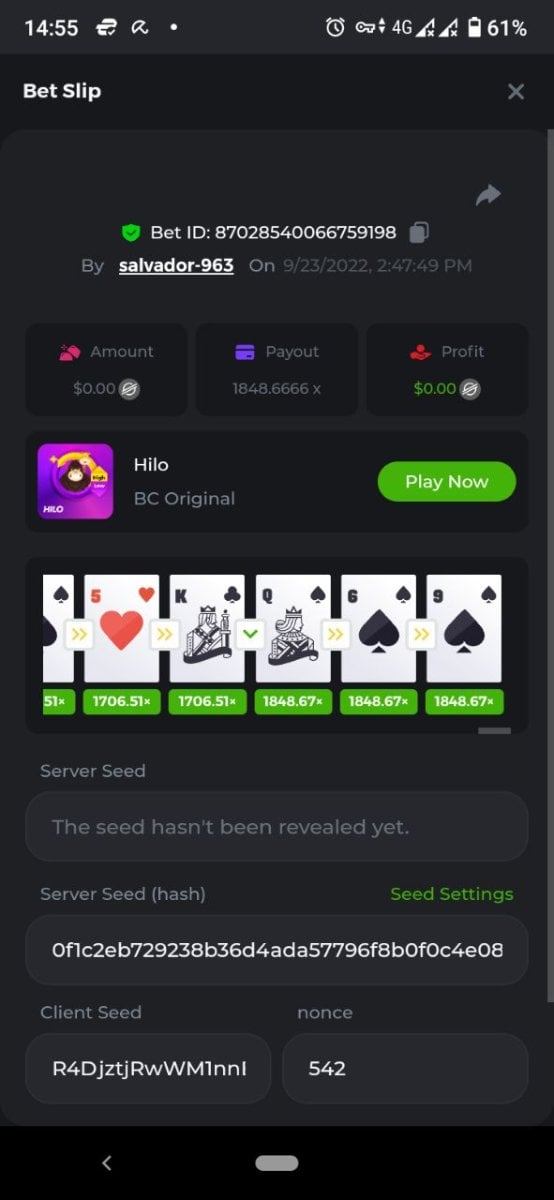Open the Hilo game thumbnail
The width and height of the screenshot is (554, 1200).
click(x=75, y=481)
